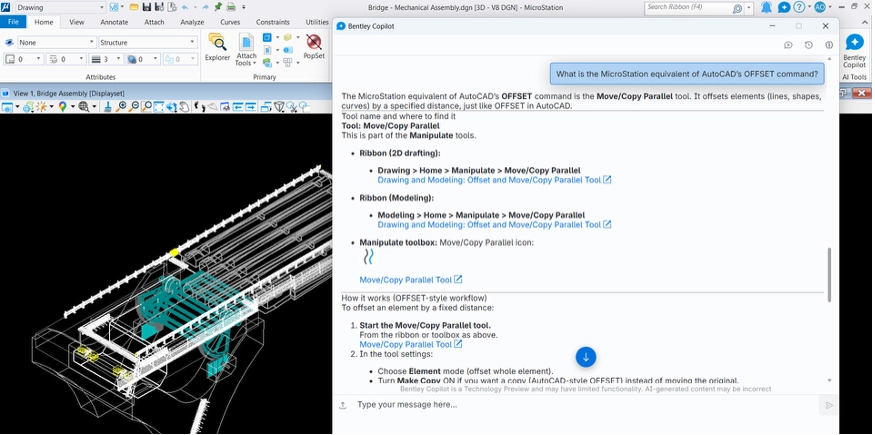Screen dimensions: 875x435
Task: Switch to the View tab
Action: pyautogui.click(x=76, y=22)
